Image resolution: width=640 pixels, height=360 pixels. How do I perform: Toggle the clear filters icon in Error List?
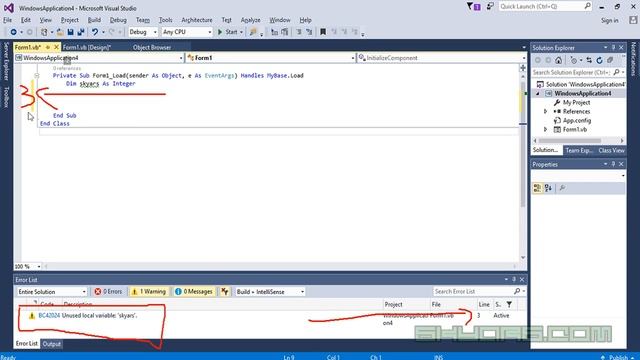[x=225, y=291]
